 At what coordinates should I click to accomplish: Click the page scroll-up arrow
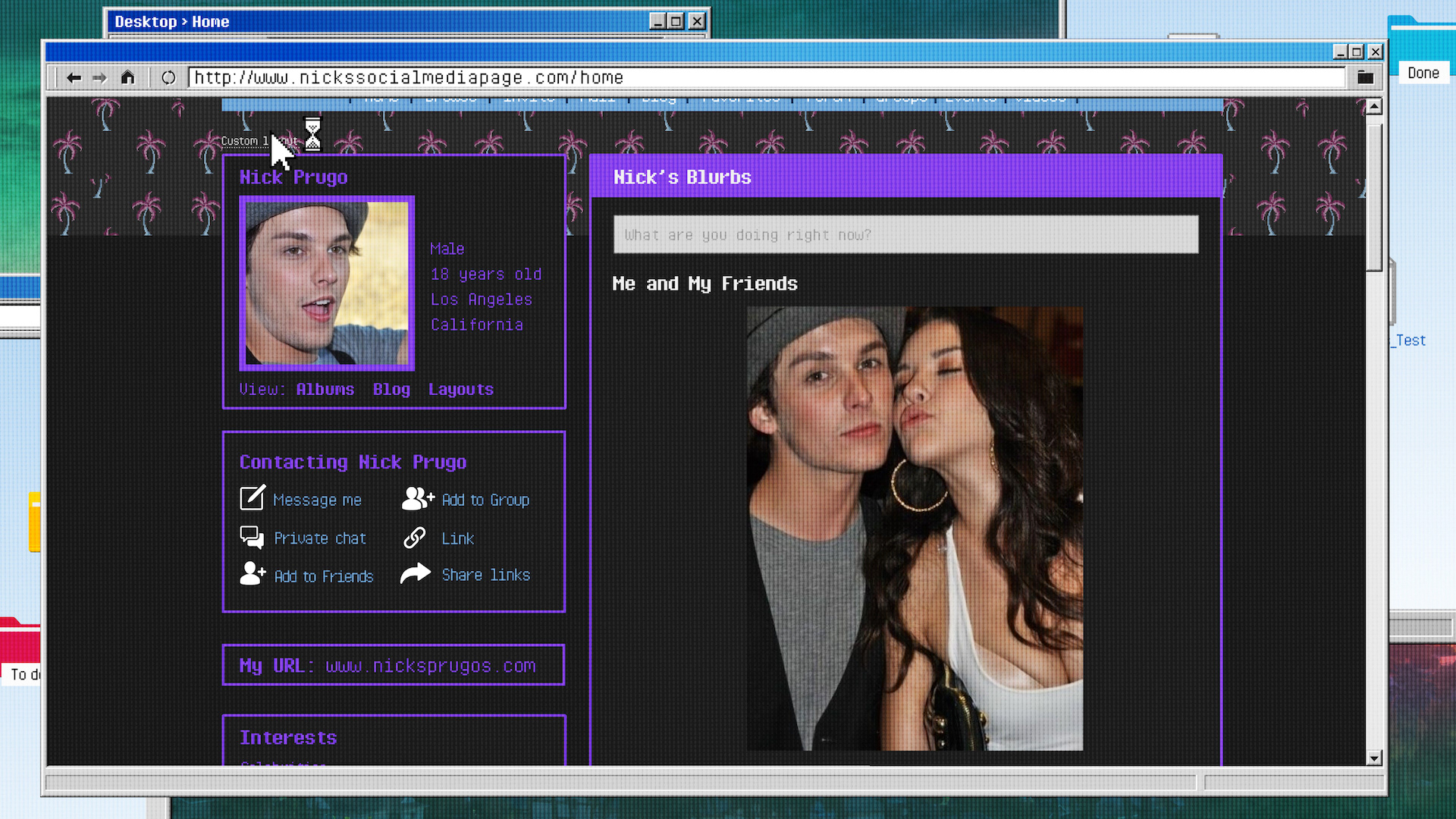(x=1373, y=106)
